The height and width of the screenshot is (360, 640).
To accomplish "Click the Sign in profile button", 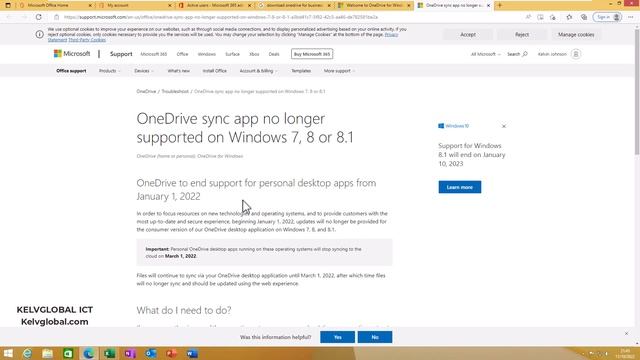I will pos(607,17).
